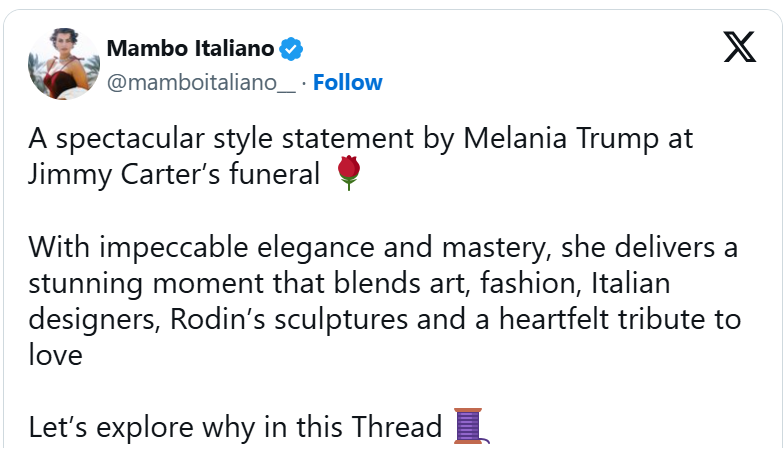
Task: Click the blue verified badge
Action: tap(291, 49)
